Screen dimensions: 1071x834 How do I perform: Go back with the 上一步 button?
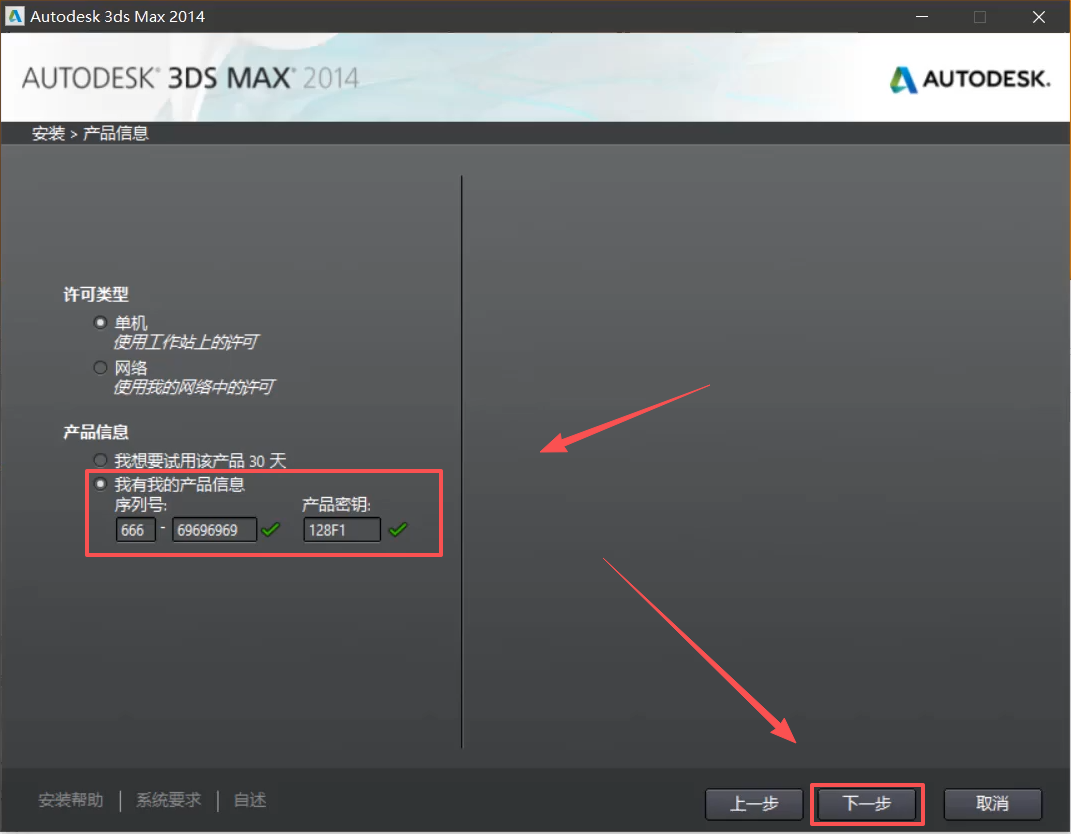(x=754, y=804)
